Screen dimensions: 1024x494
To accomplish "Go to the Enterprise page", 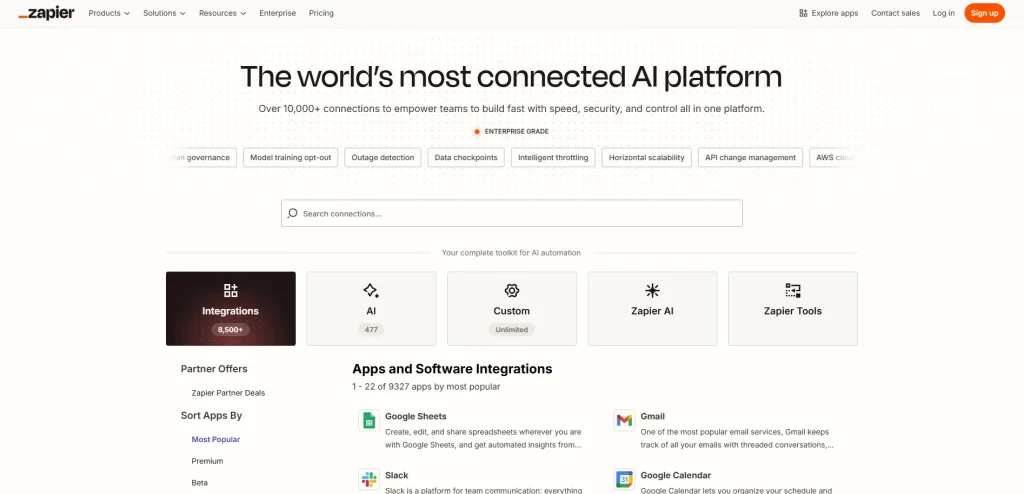I will (x=278, y=13).
